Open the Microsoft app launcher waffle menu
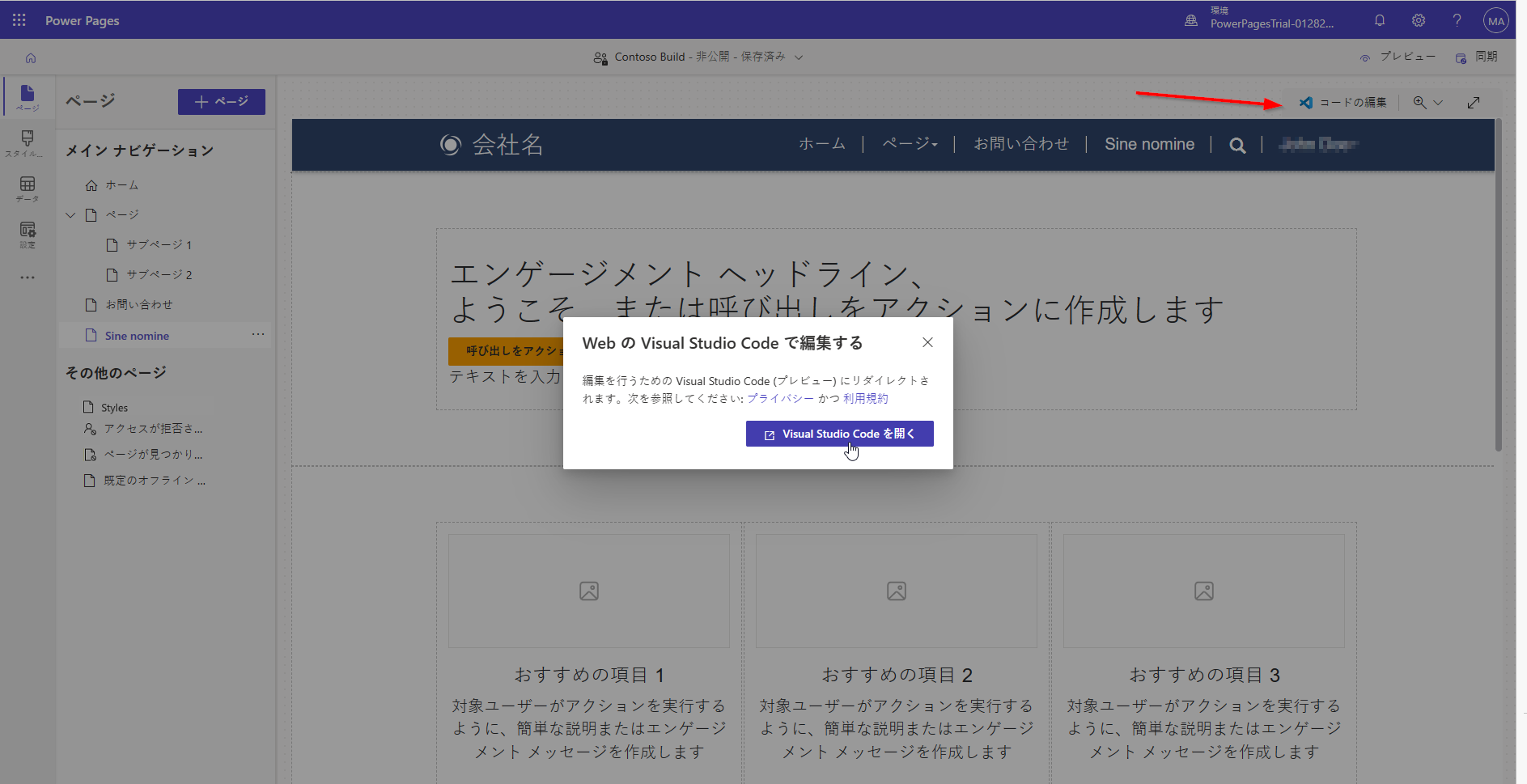The height and width of the screenshot is (784, 1527). pyautogui.click(x=18, y=19)
